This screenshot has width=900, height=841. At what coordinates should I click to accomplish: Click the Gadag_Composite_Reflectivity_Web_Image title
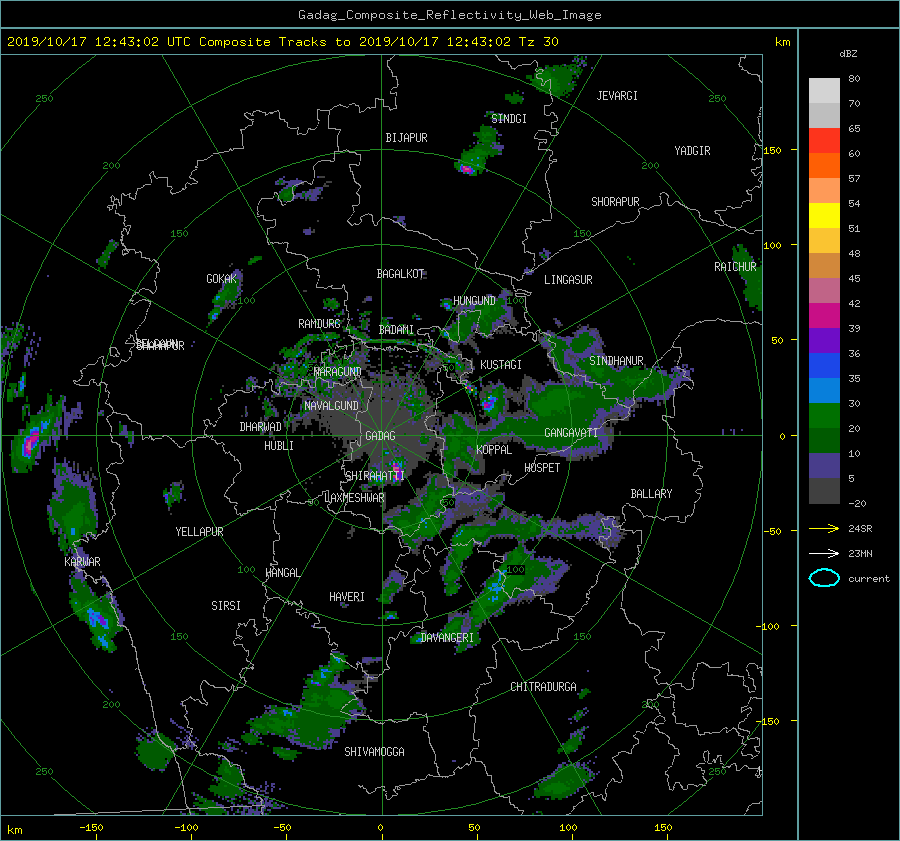pyautogui.click(x=449, y=15)
